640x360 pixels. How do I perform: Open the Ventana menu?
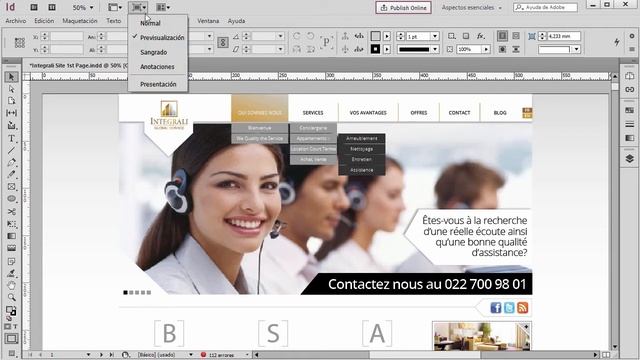tap(208, 21)
